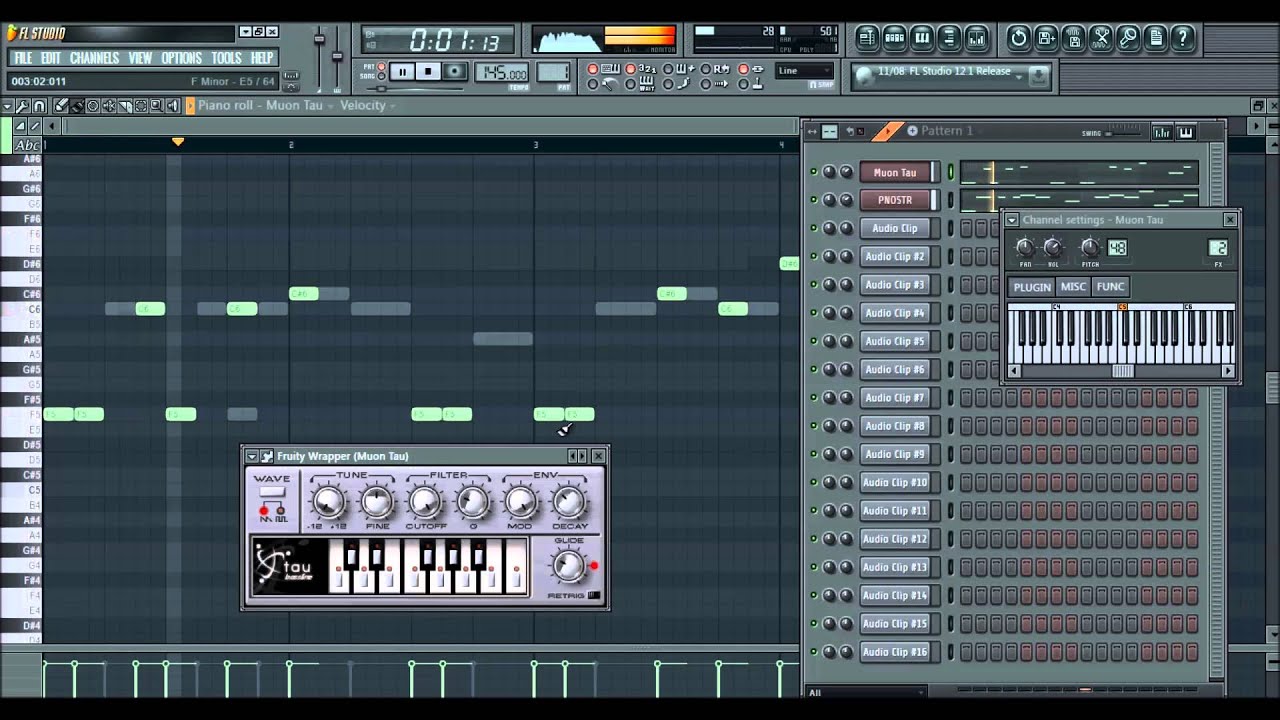Screen dimensions: 1280x720
Task: Open the Velocity control dropdown in piano roll
Action: click(x=368, y=105)
